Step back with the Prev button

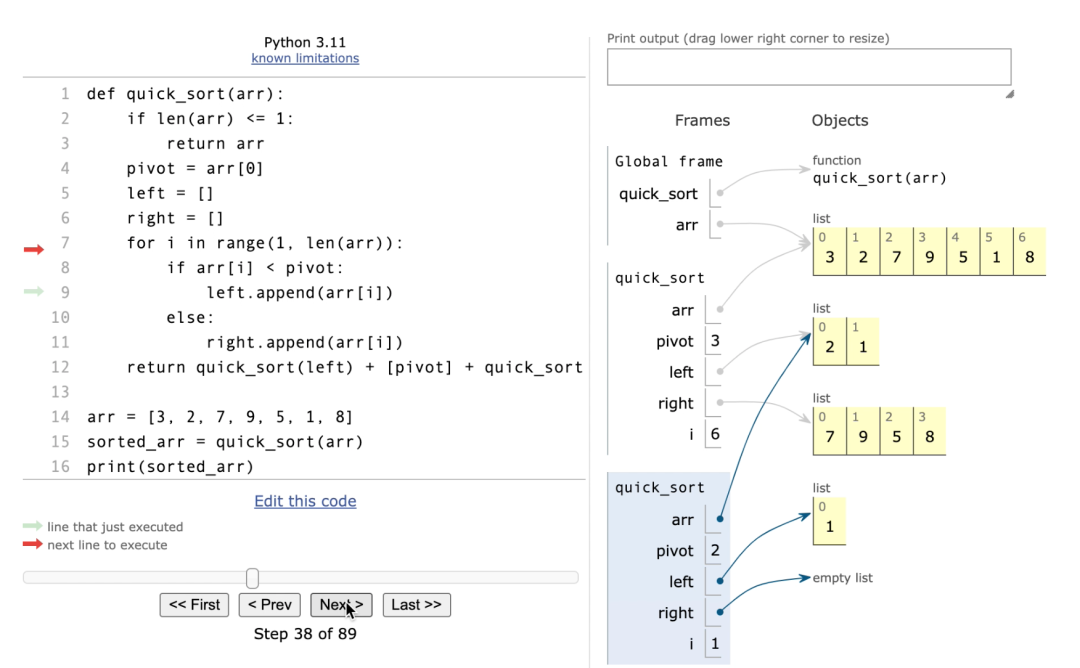pos(269,605)
